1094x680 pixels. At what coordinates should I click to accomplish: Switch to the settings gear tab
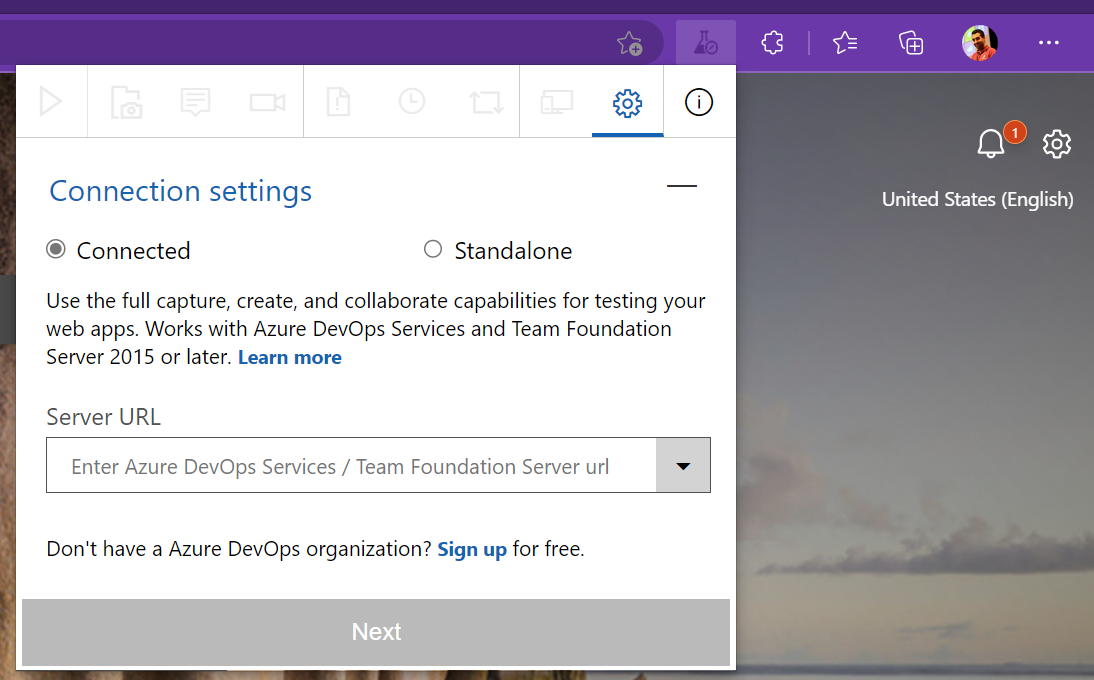point(627,102)
